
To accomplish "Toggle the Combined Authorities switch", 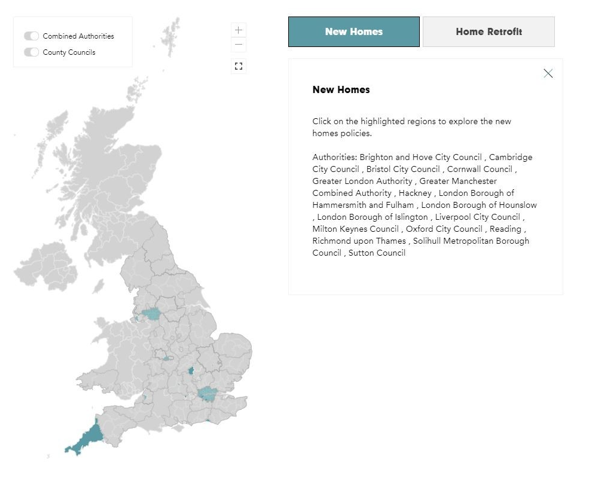I will [32, 36].
